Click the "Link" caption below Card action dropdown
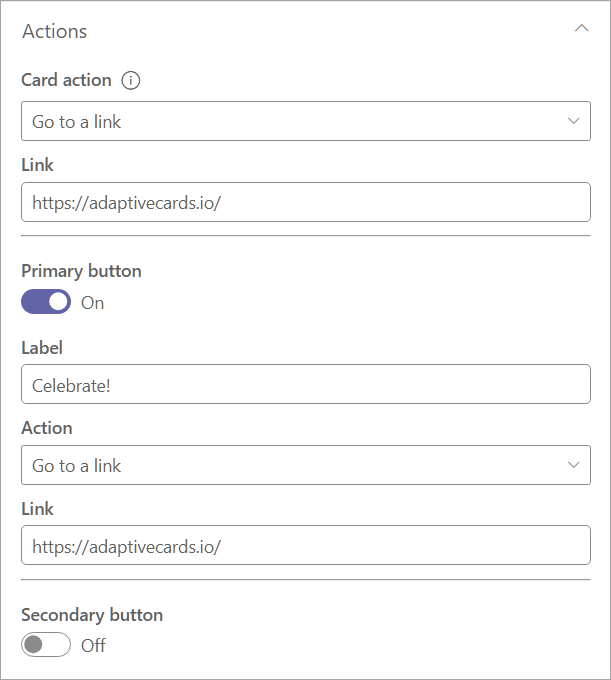Image resolution: width=611 pixels, height=680 pixels. (x=37, y=164)
